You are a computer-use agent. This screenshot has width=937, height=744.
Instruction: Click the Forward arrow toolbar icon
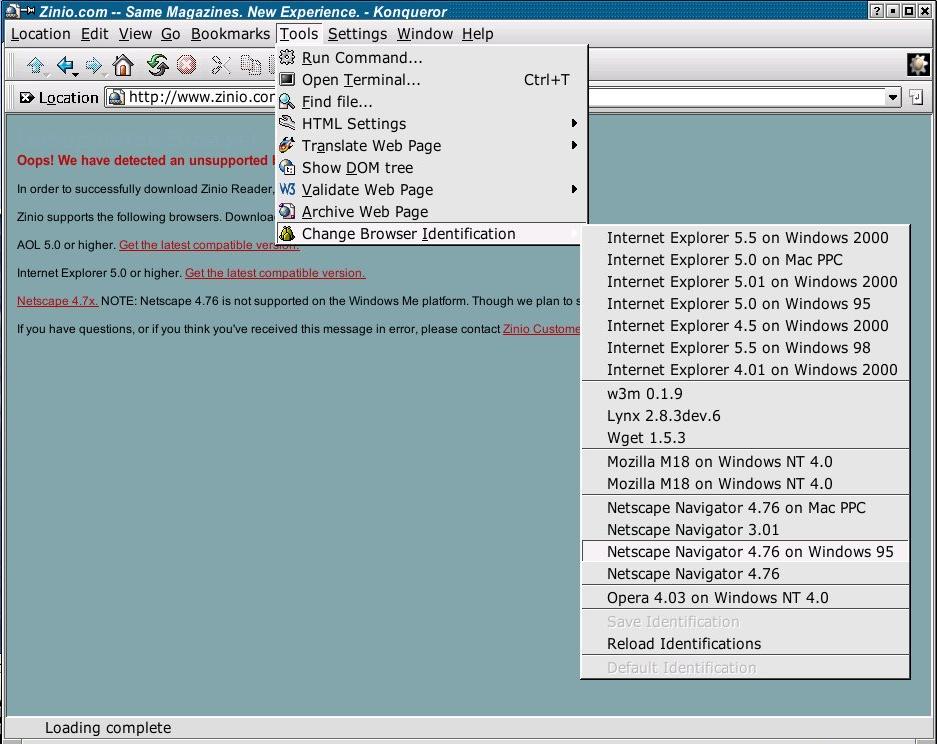click(94, 66)
